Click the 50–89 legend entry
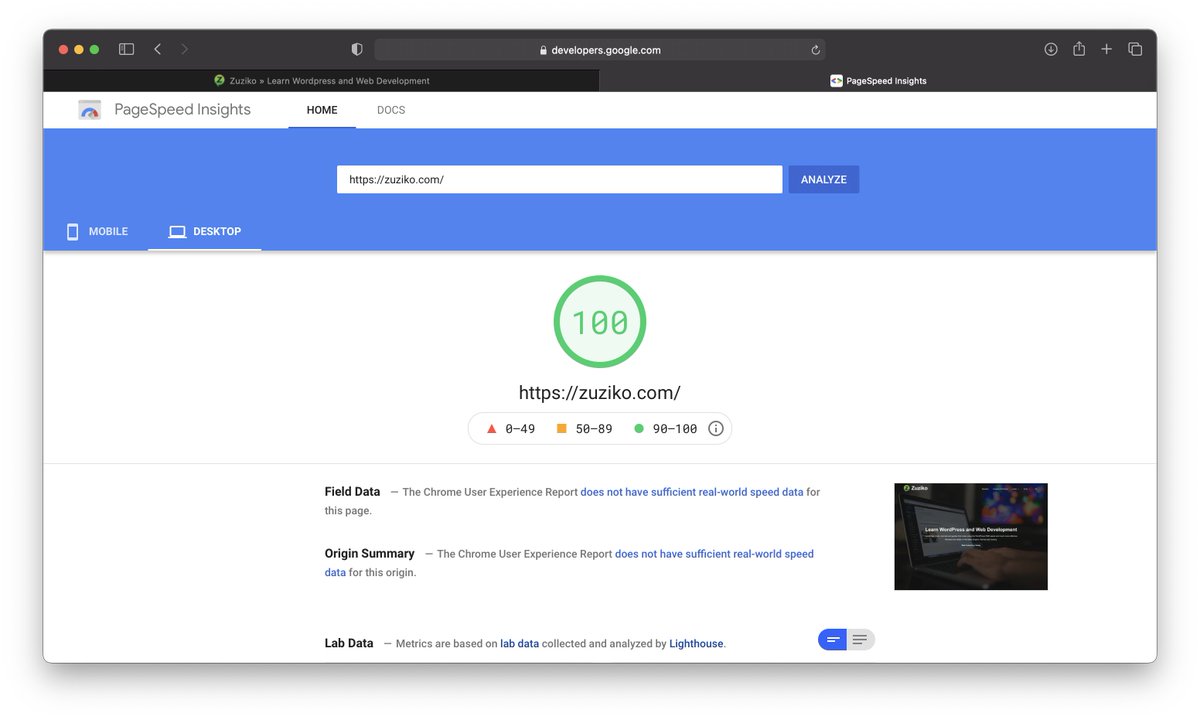Viewport: 1200px width, 720px height. 584,429
